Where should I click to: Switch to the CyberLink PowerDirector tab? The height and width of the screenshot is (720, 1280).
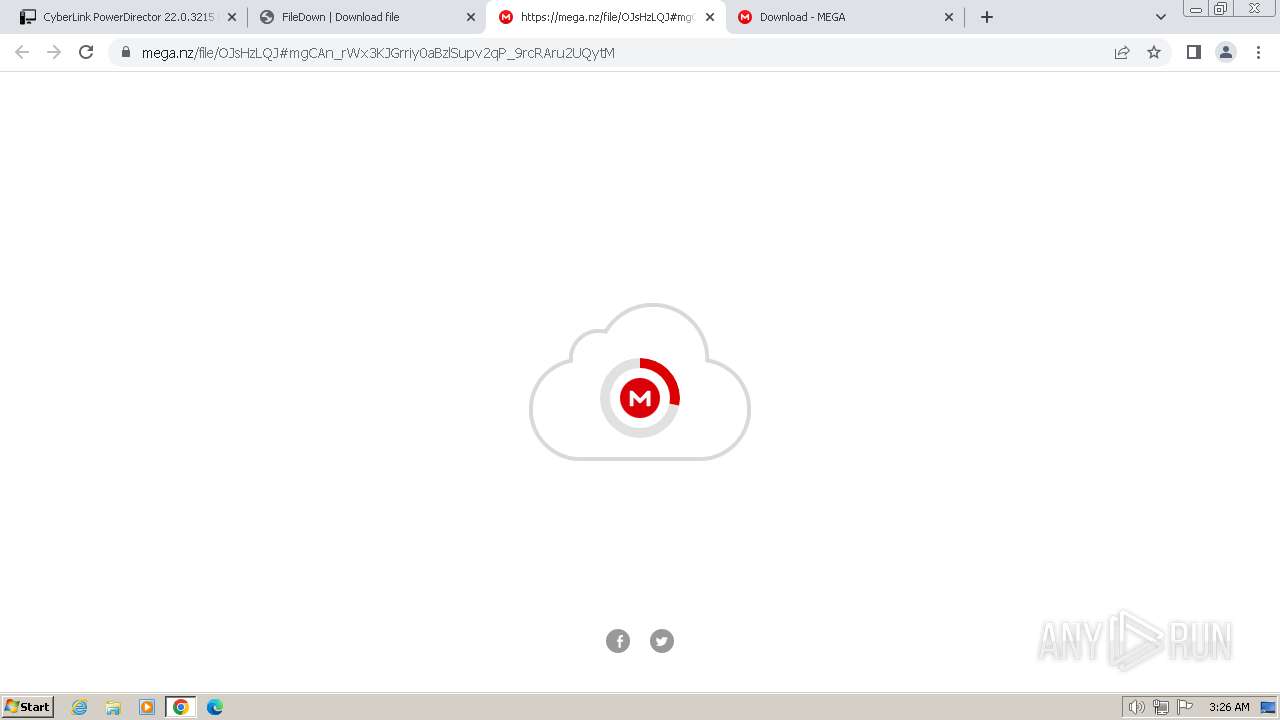pos(124,17)
